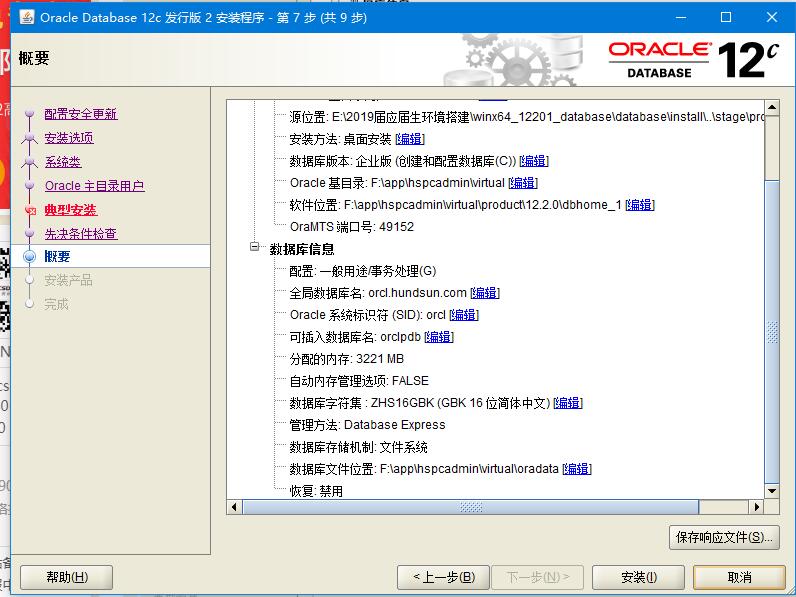Select the 自动内存管理选项: FALSE row

pyautogui.click(x=359, y=381)
